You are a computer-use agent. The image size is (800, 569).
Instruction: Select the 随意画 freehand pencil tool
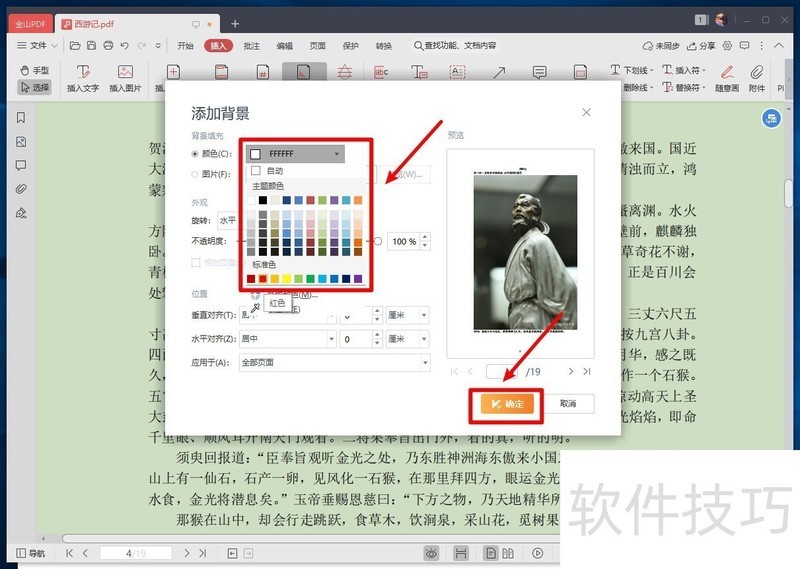[x=727, y=72]
